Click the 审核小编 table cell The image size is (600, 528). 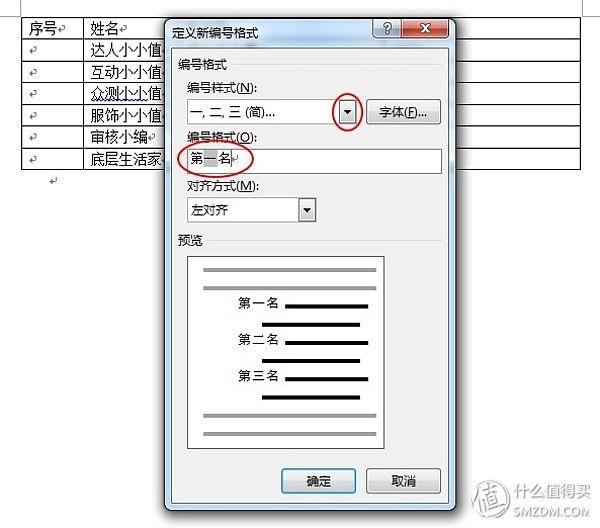pos(125,137)
